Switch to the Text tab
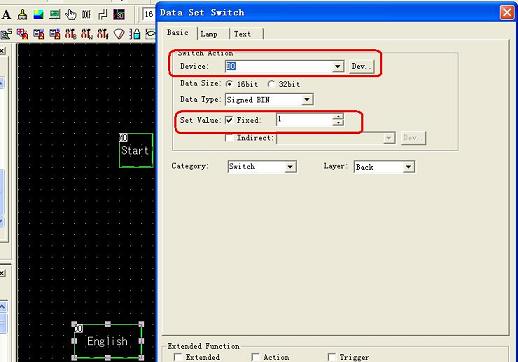 [x=242, y=34]
